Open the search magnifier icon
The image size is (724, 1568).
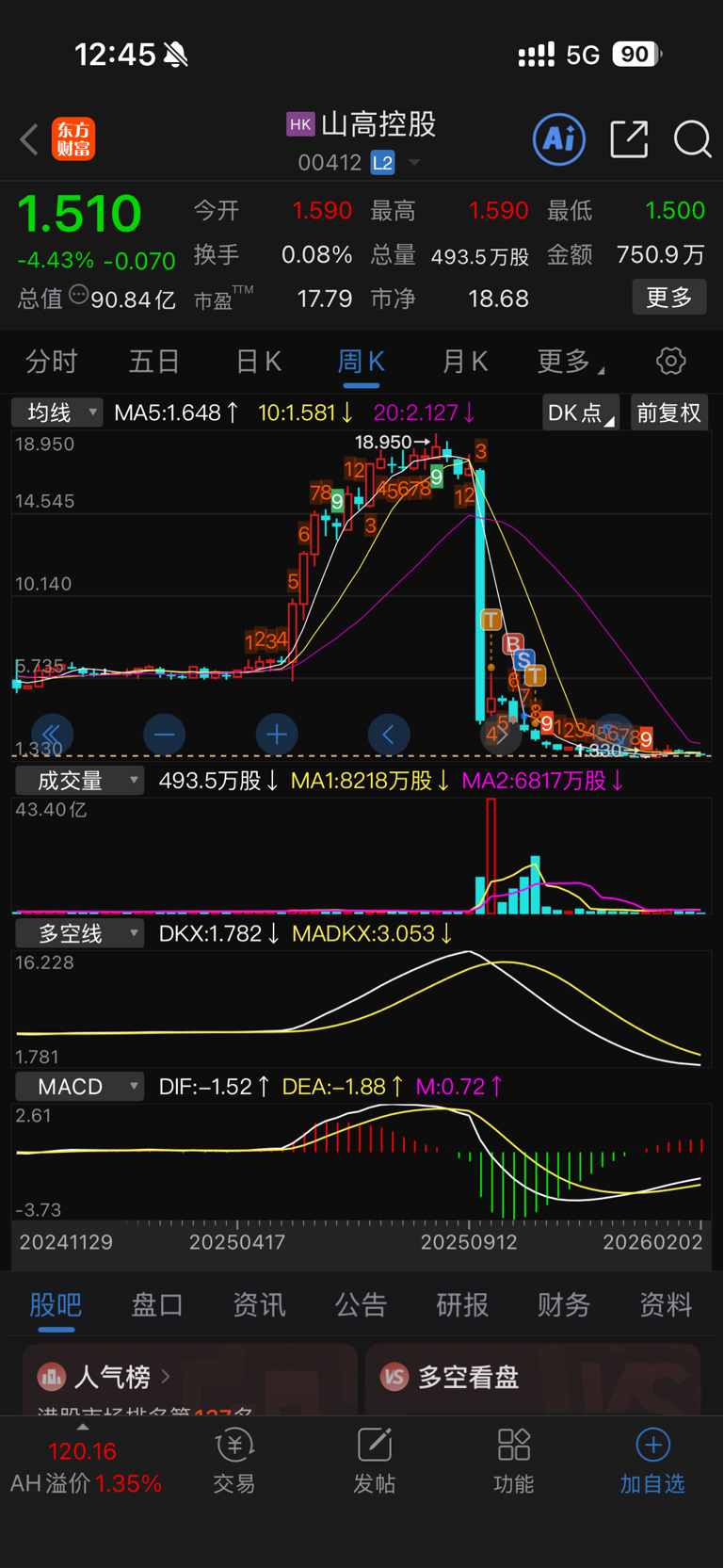(692, 139)
